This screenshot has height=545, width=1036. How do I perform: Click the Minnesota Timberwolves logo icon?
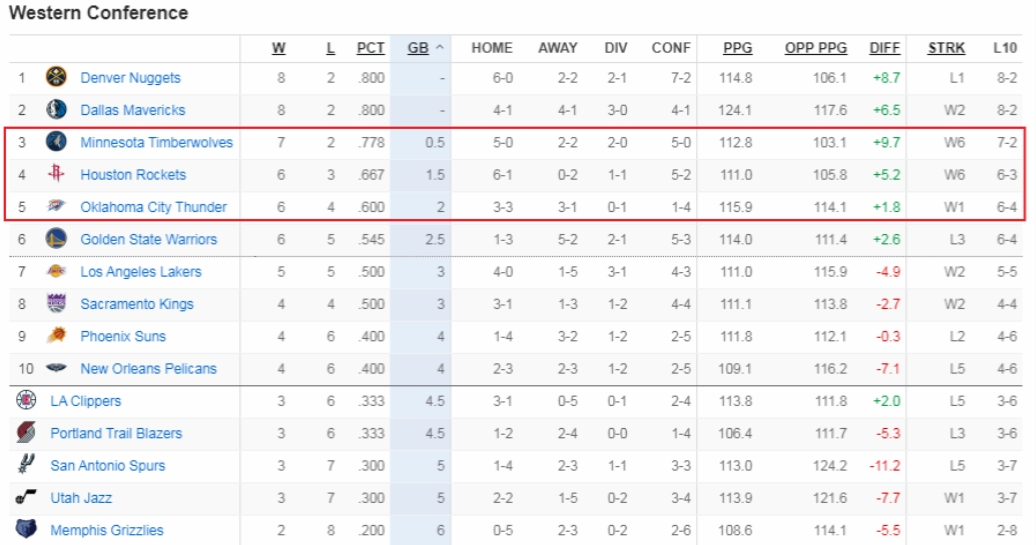pos(56,142)
